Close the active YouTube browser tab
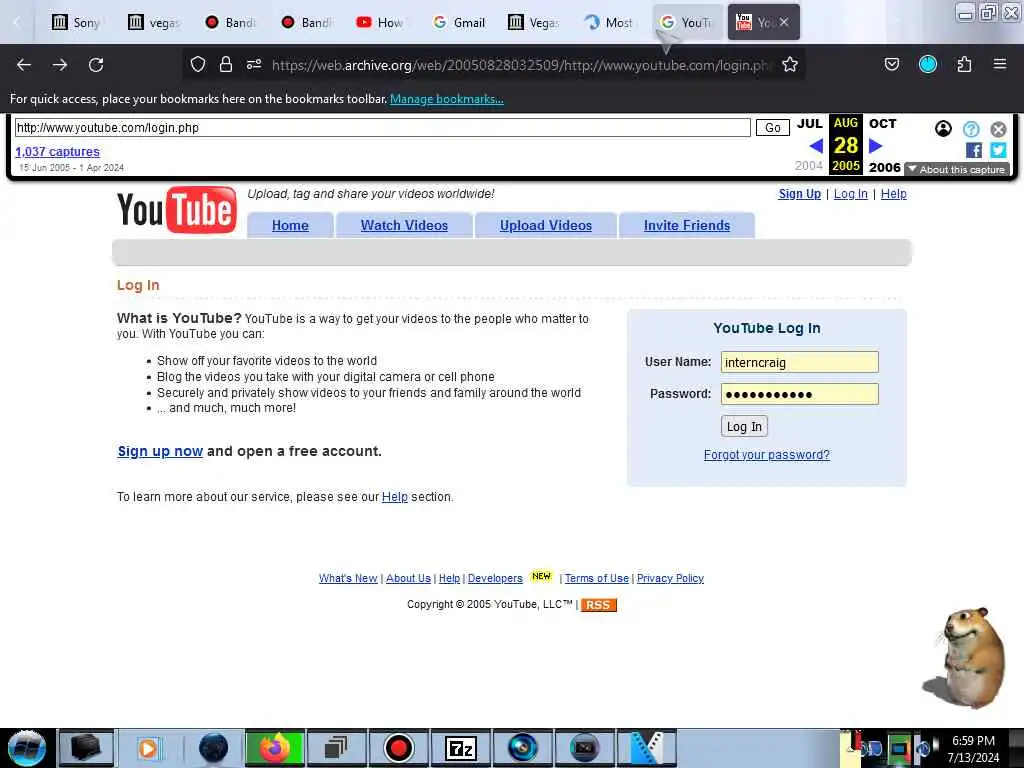Image resolution: width=1024 pixels, height=768 pixels. (x=784, y=22)
